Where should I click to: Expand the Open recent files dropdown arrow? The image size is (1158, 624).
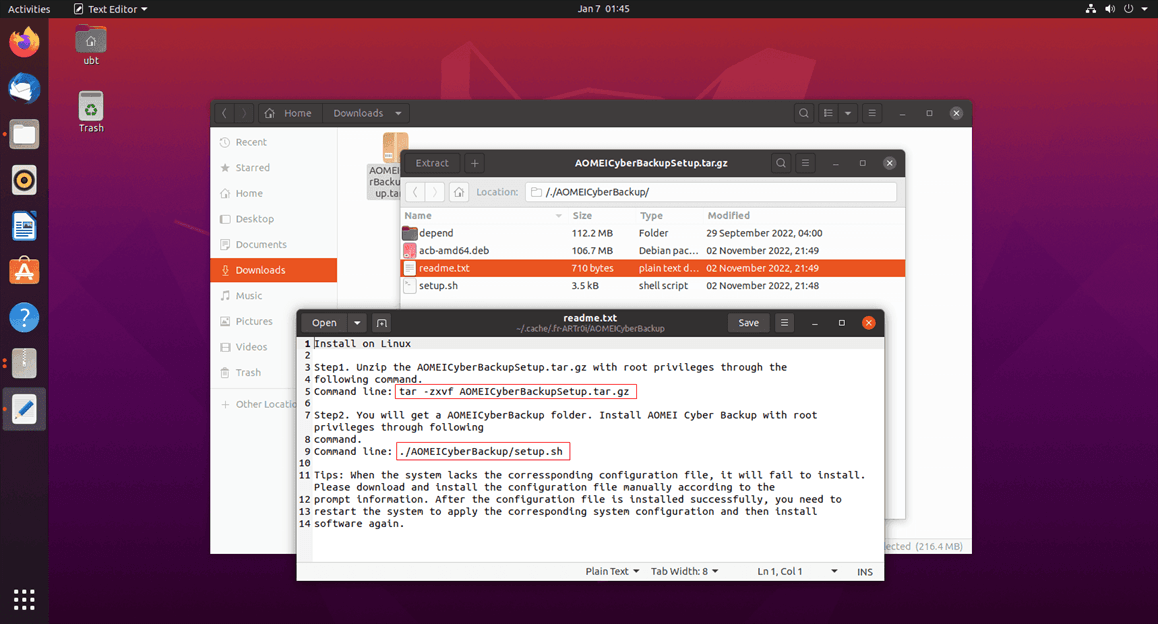coord(357,323)
